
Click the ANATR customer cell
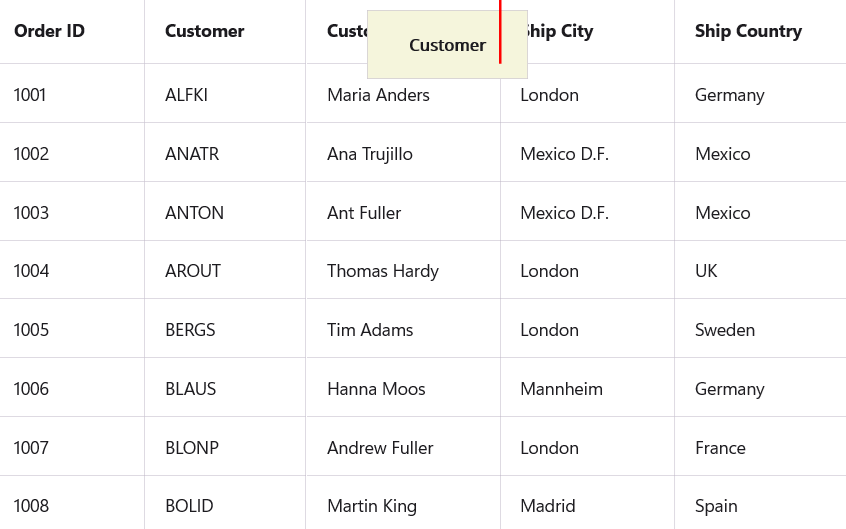pyautogui.click(x=192, y=154)
